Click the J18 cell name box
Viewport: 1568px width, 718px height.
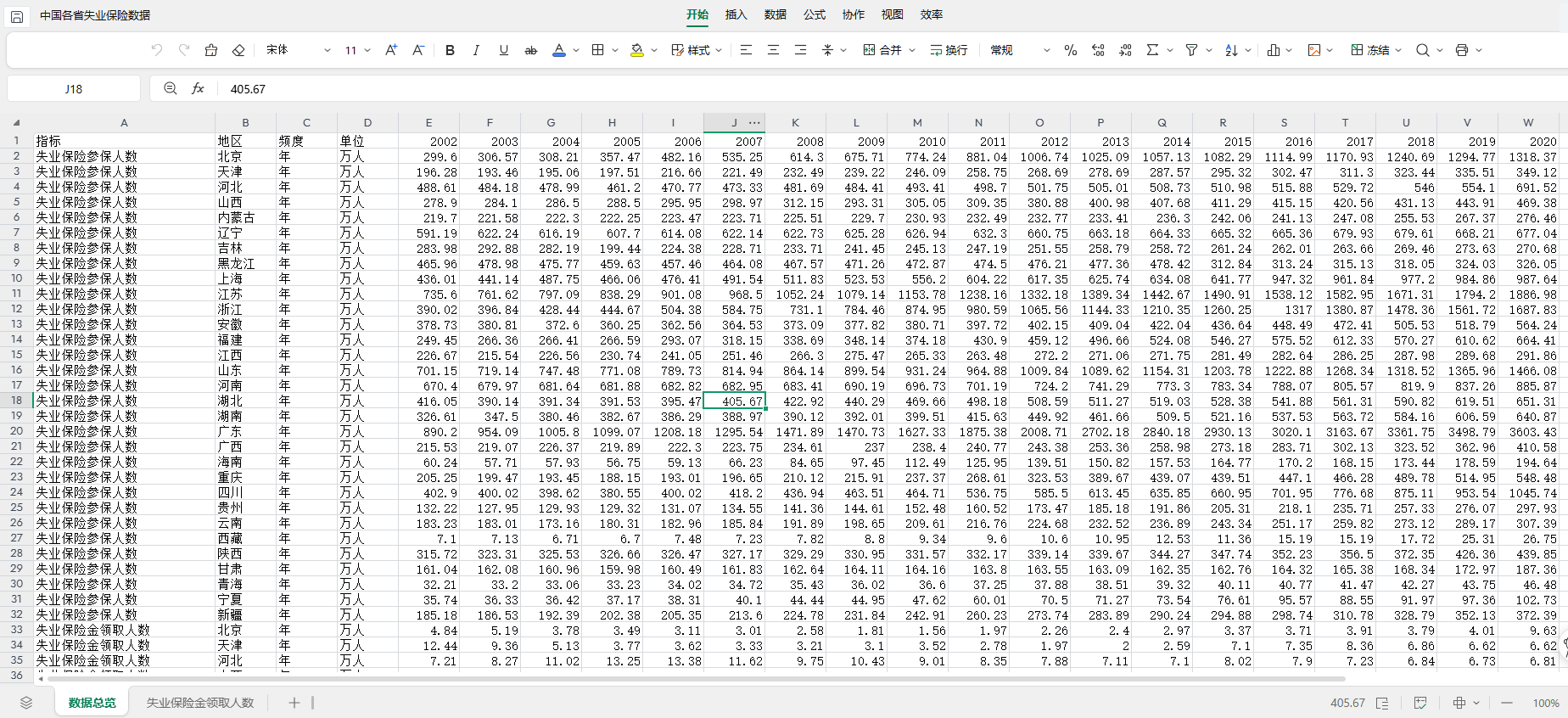pyautogui.click(x=74, y=88)
